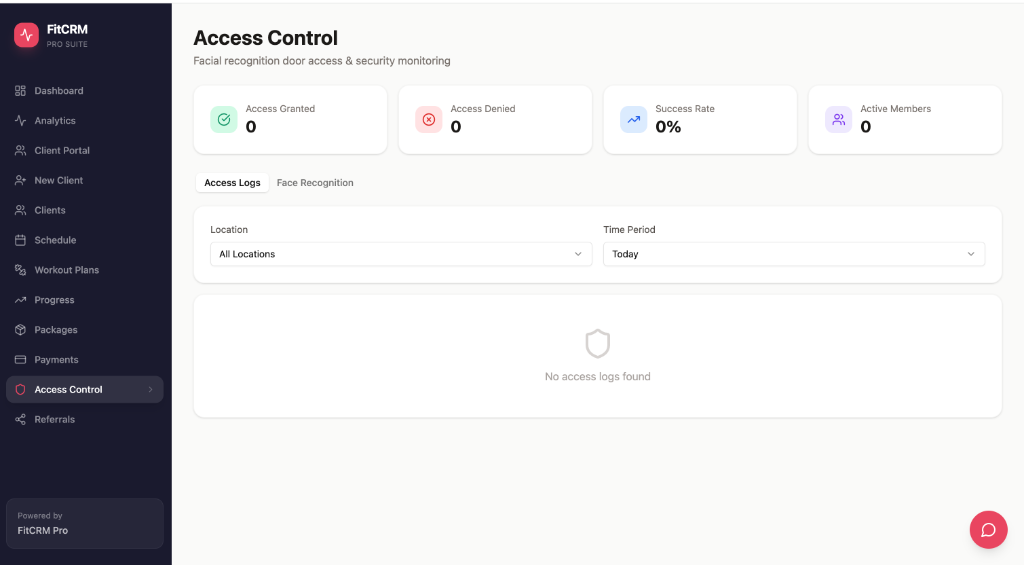Open Referrals from the sidebar

click(85, 419)
